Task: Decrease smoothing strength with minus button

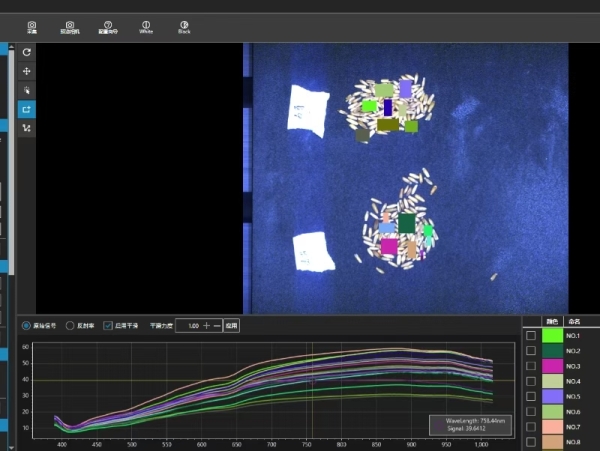Action: click(x=216, y=325)
